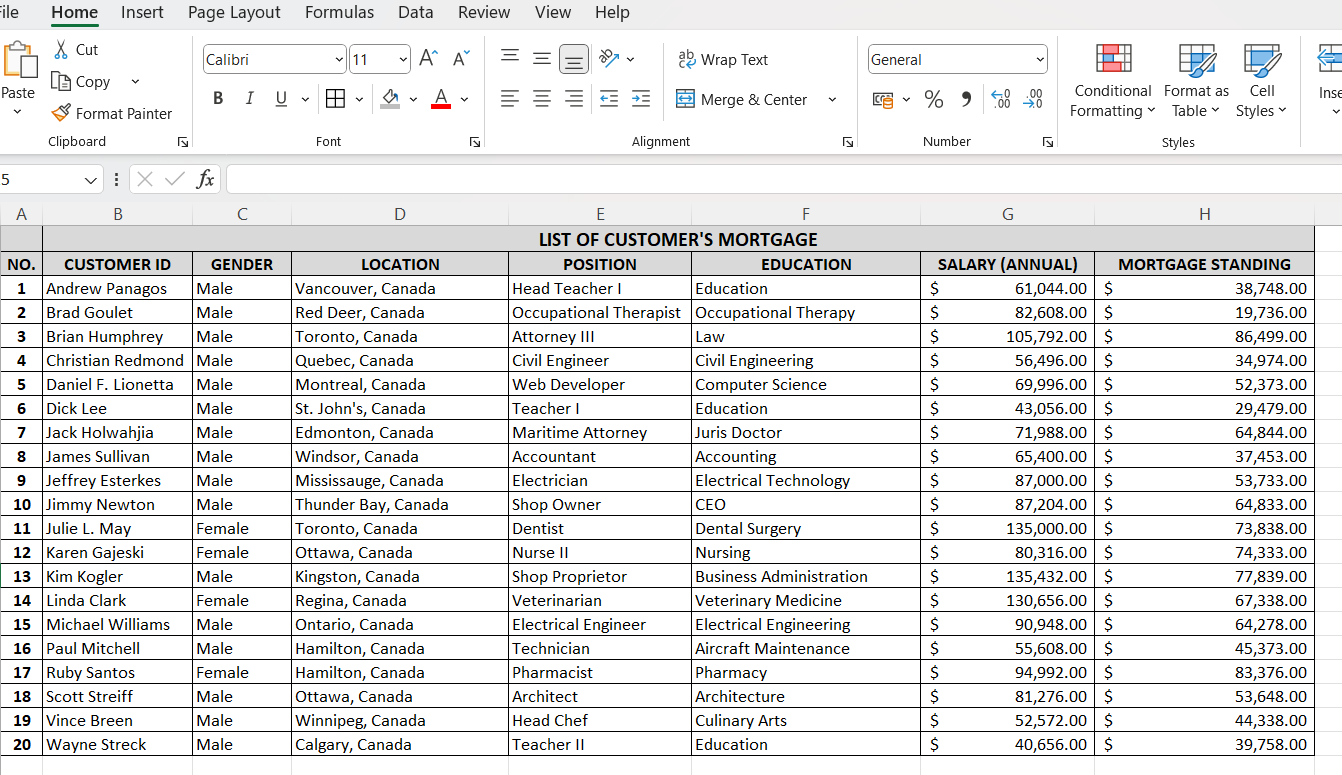Expand the font color dropdown arrow
Image resolution: width=1342 pixels, height=775 pixels.
[x=464, y=99]
